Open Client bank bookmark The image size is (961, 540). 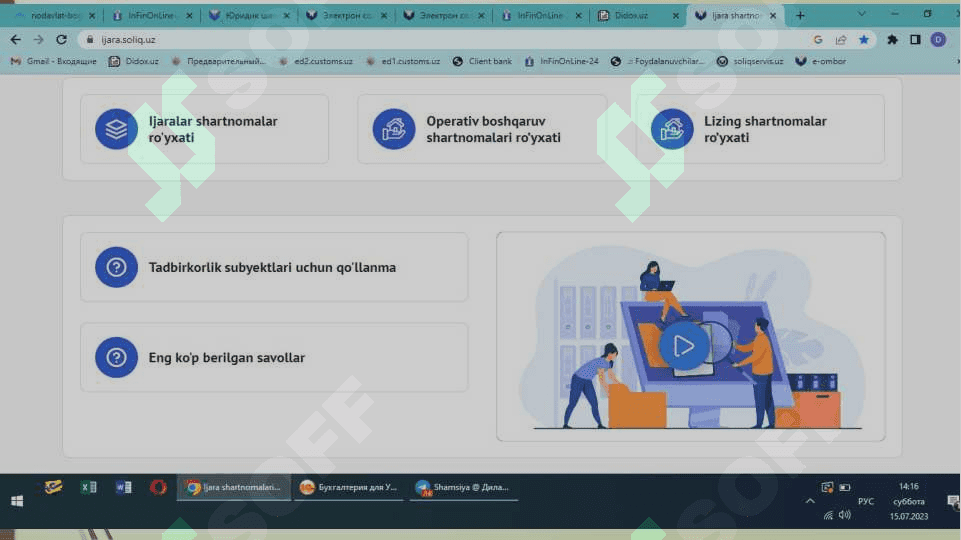pos(482,61)
